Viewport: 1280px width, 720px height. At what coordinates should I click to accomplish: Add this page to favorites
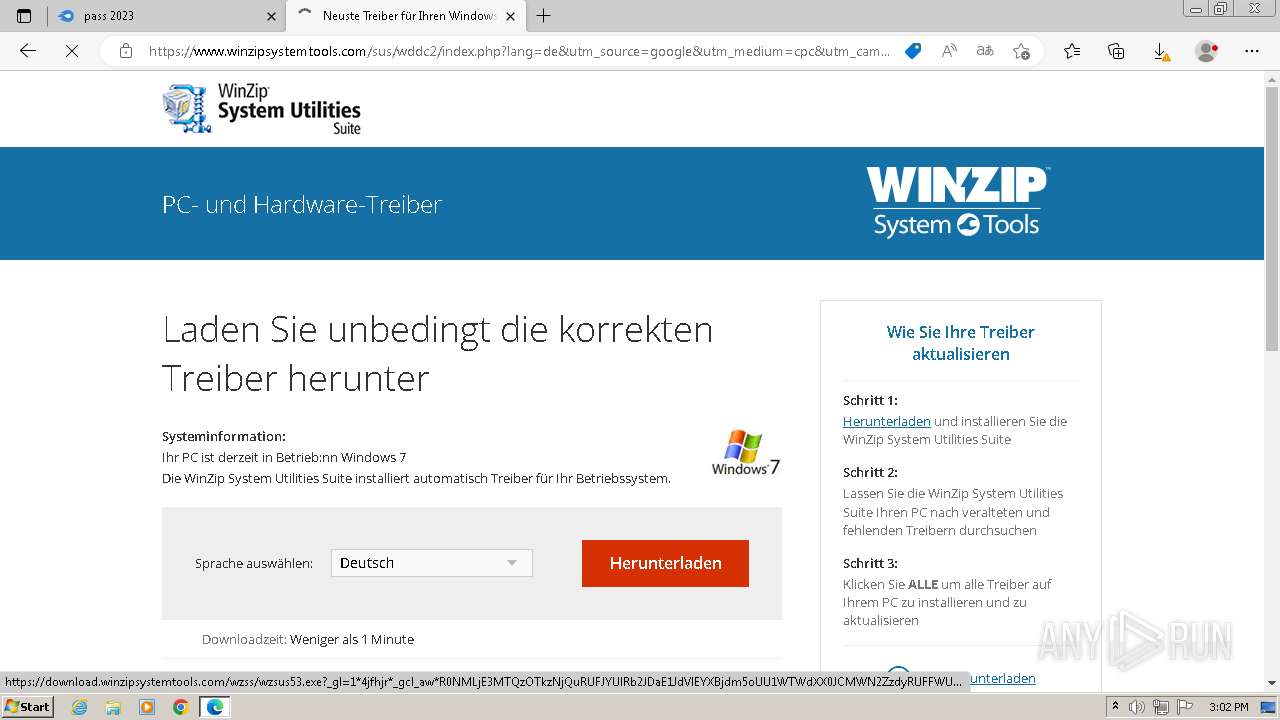coord(1021,51)
